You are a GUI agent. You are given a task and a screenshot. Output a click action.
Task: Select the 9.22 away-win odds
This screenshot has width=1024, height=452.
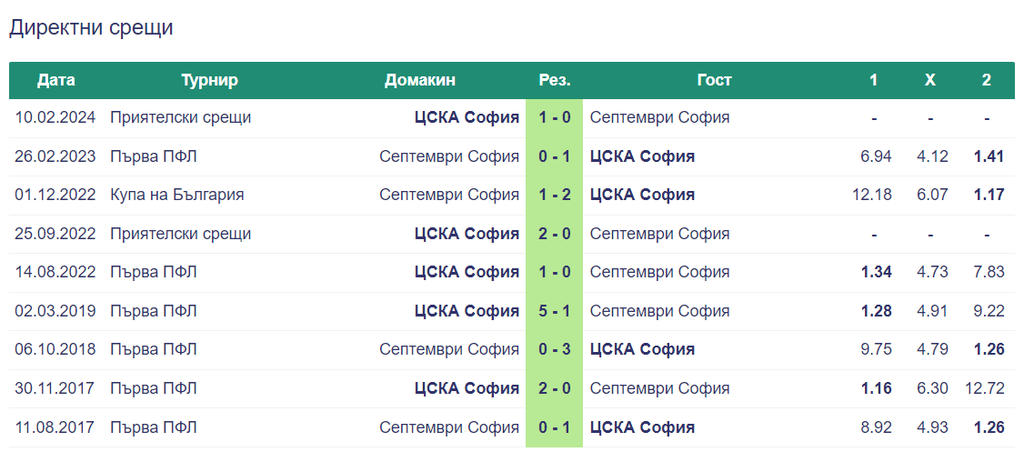tap(989, 311)
